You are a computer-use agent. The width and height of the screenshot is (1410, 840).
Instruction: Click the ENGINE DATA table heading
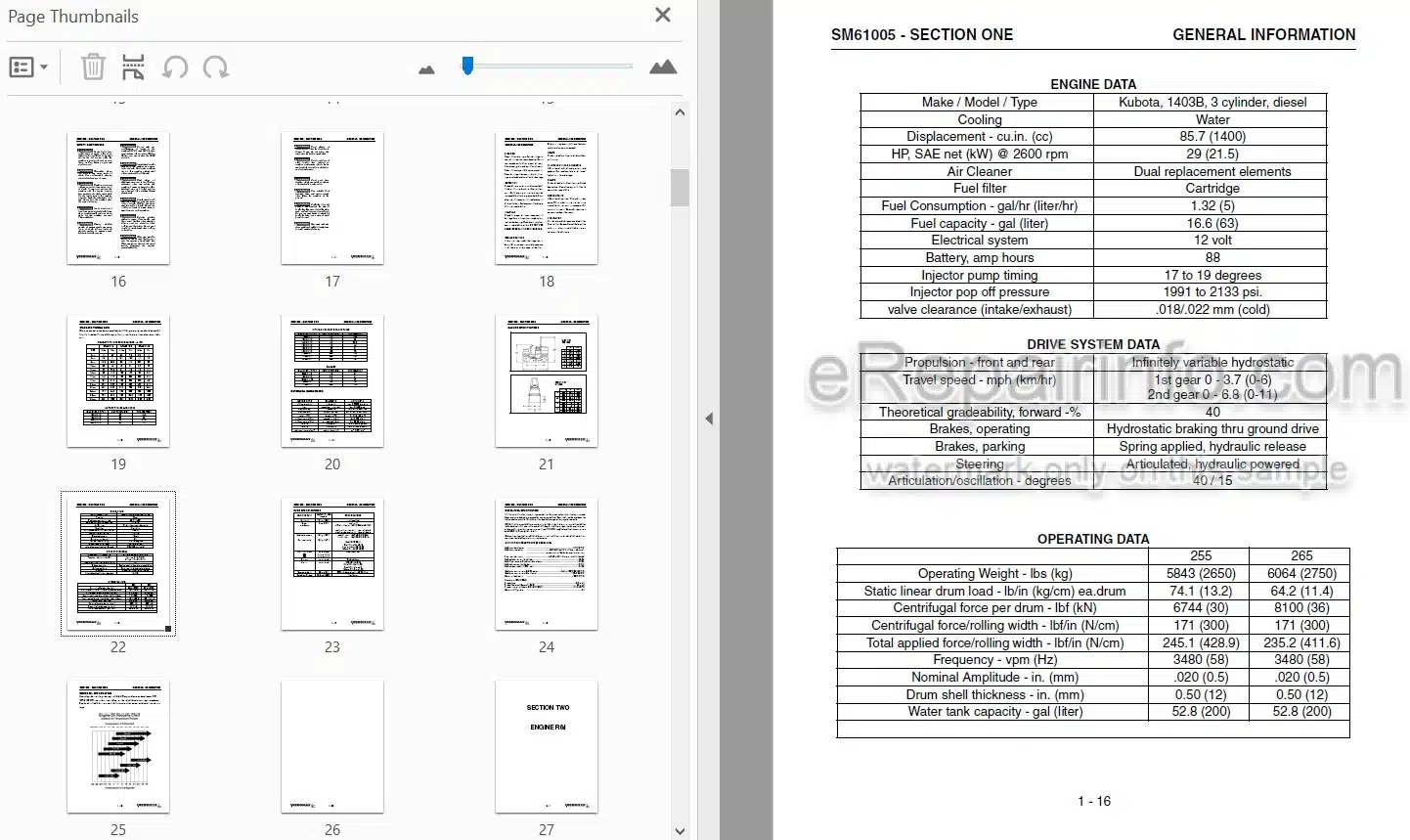(x=1093, y=84)
